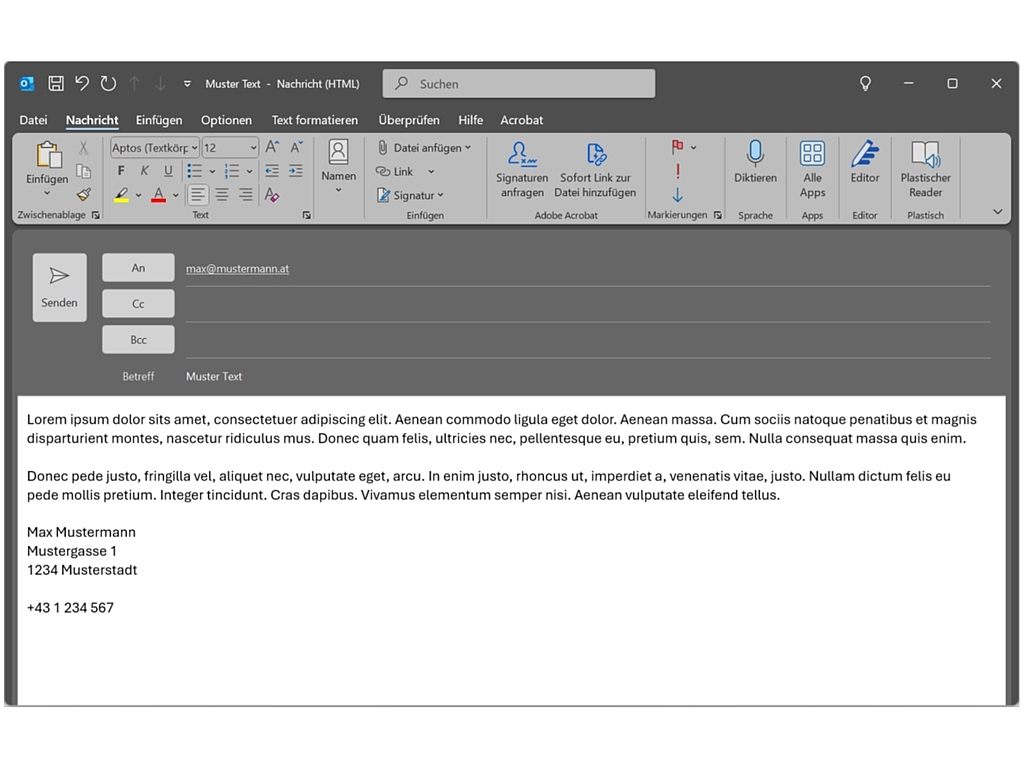The image size is (1024, 768).
Task: Start dictation with the Diktieren microphone
Action: point(755,162)
